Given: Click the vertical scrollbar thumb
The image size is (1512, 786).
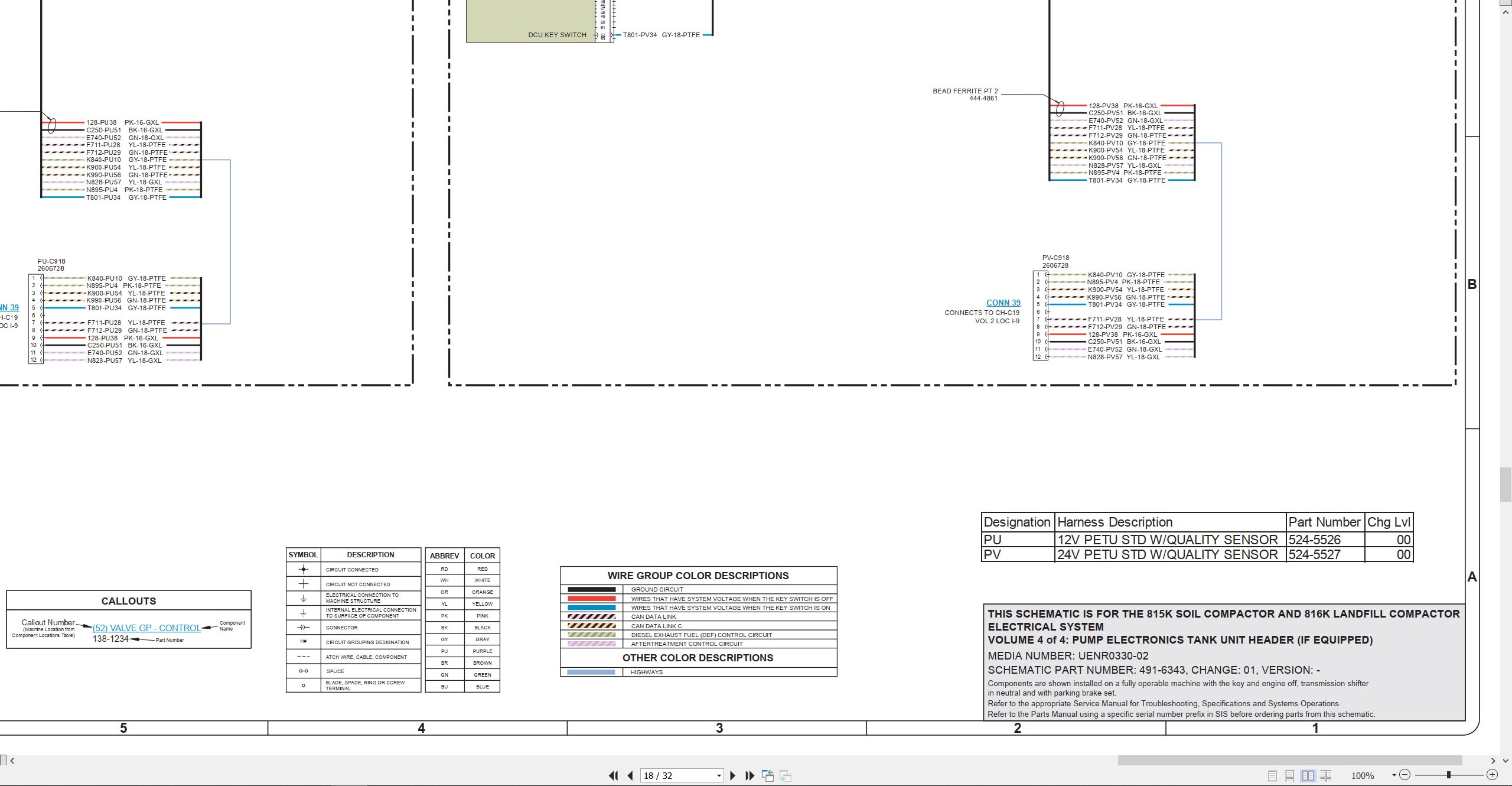Looking at the screenshot, I should coord(1506,485).
